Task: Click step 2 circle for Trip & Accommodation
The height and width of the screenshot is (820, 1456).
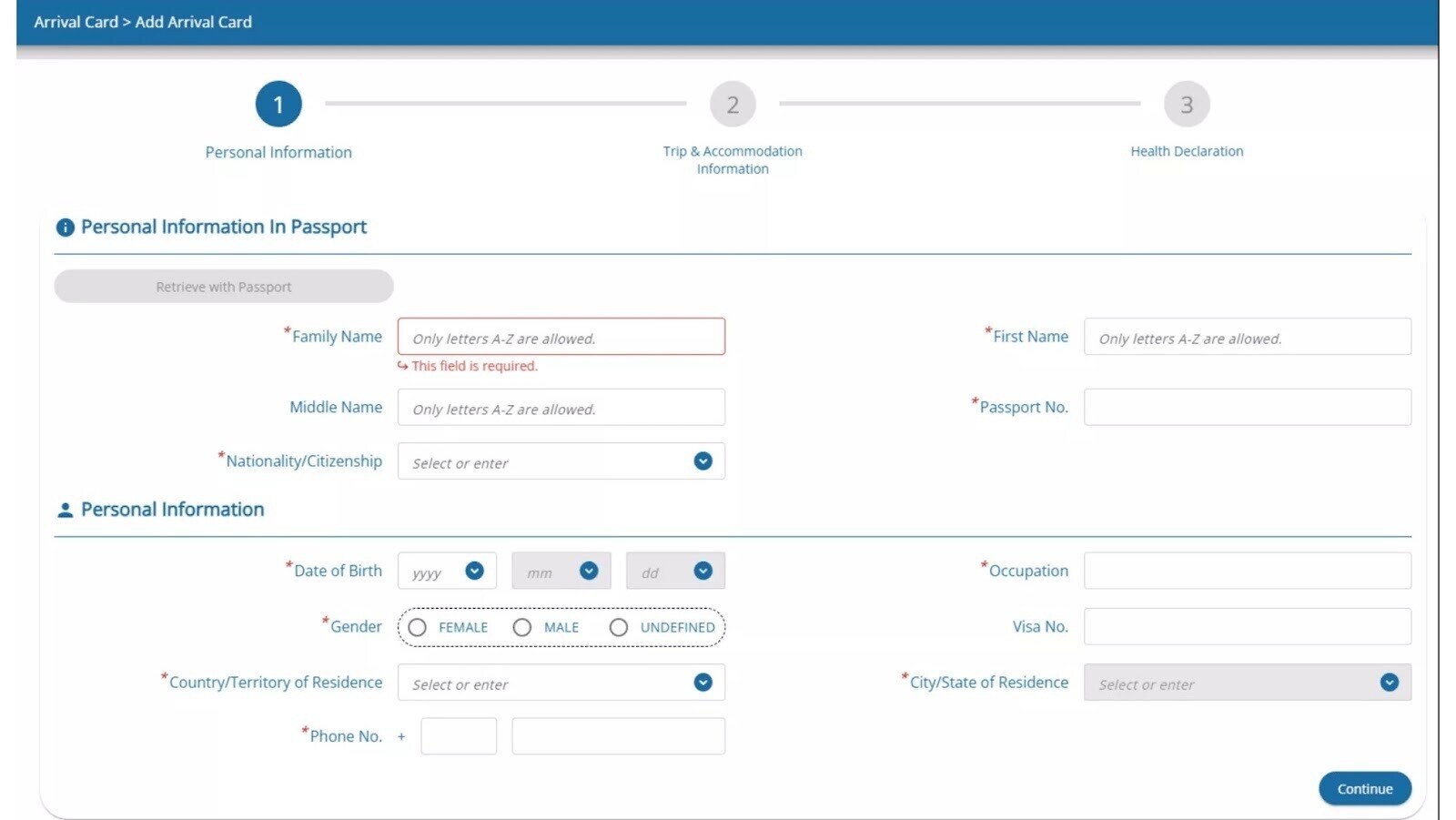Action: pos(733,104)
